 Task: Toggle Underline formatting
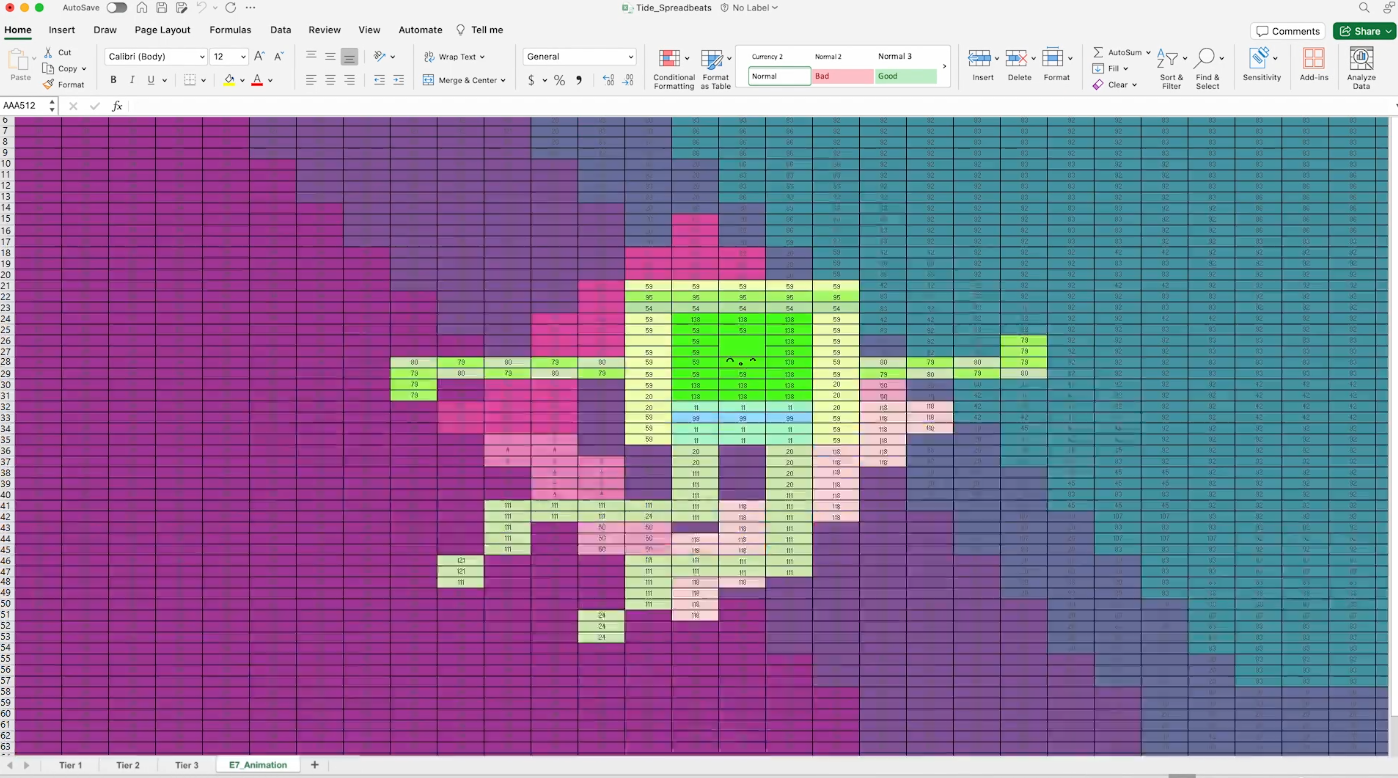151,80
